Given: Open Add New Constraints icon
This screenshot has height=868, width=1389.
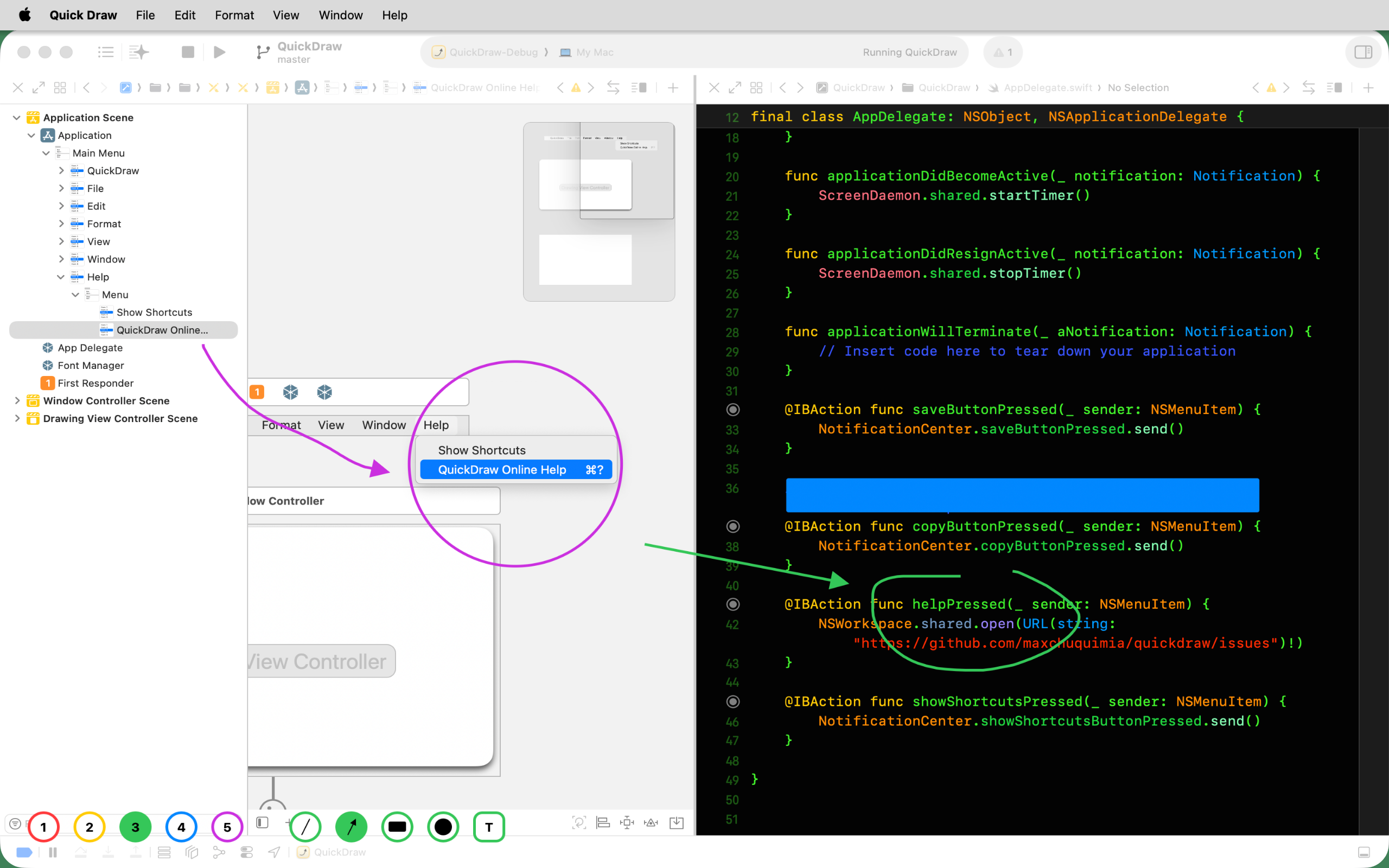Looking at the screenshot, I should pyautogui.click(x=627, y=822).
